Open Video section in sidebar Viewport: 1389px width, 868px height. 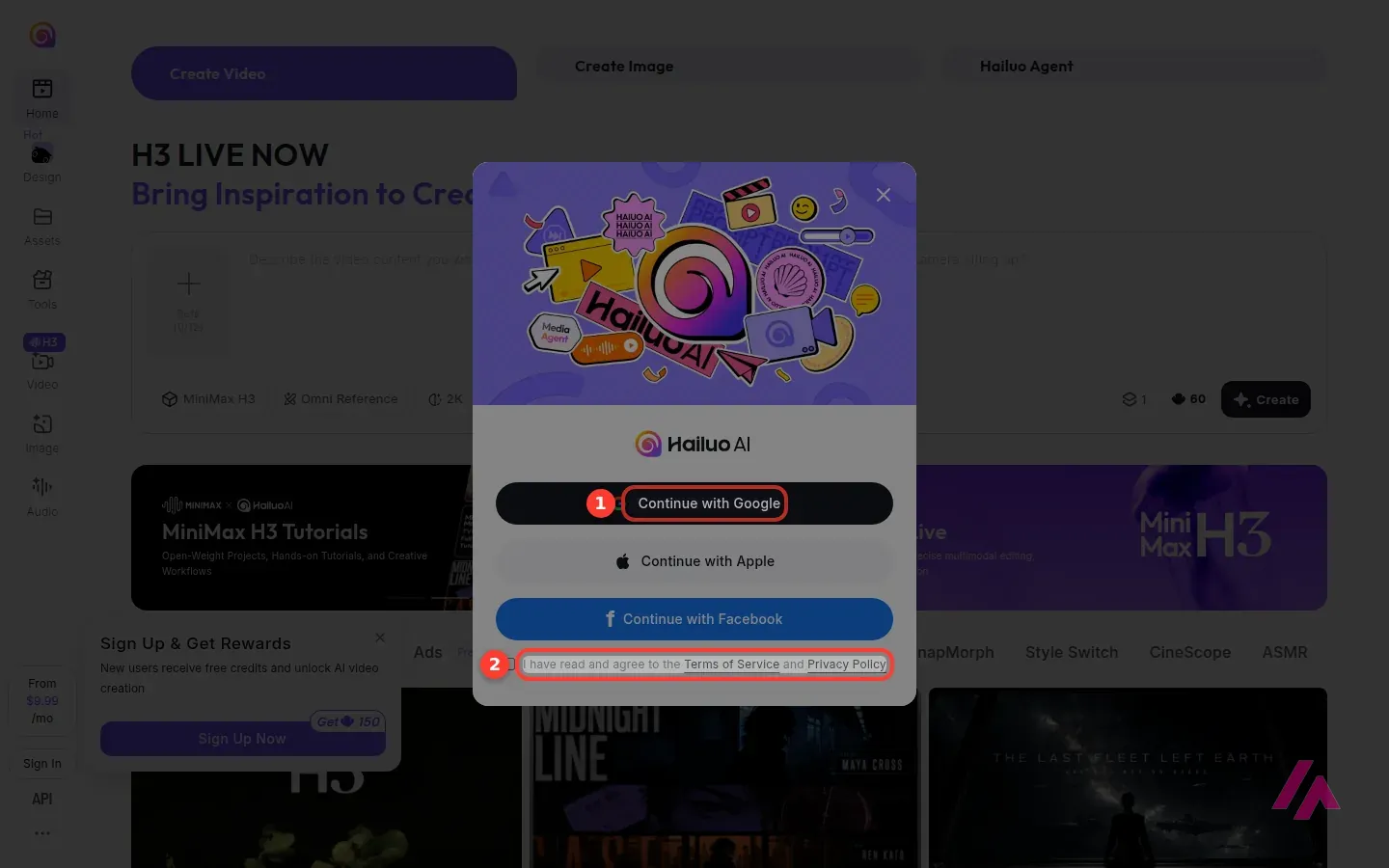pyautogui.click(x=42, y=369)
